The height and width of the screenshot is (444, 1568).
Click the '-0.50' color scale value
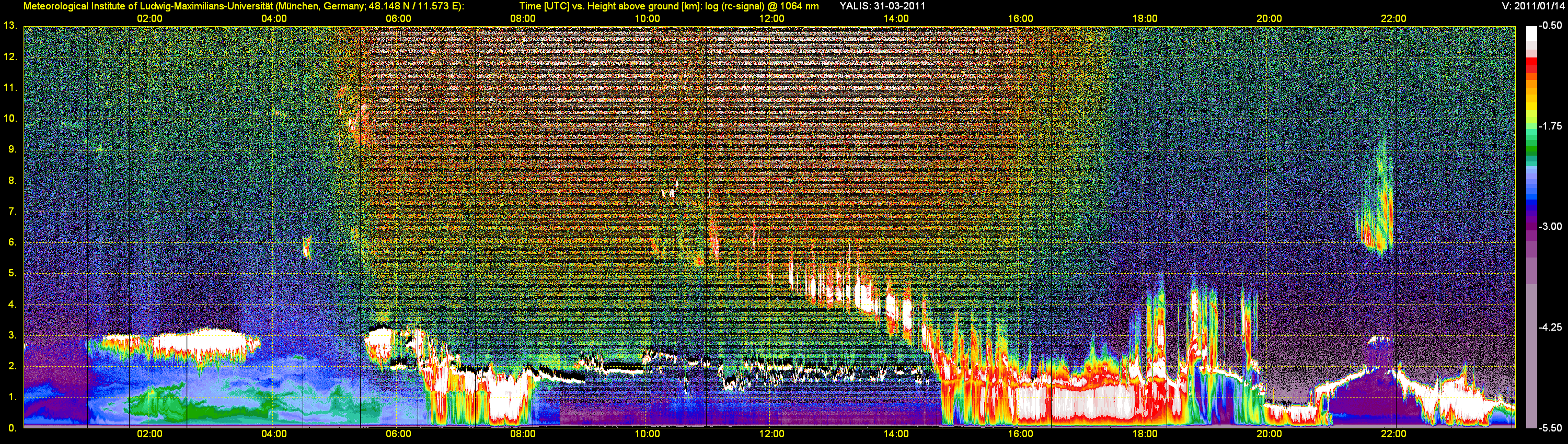pos(1550,26)
